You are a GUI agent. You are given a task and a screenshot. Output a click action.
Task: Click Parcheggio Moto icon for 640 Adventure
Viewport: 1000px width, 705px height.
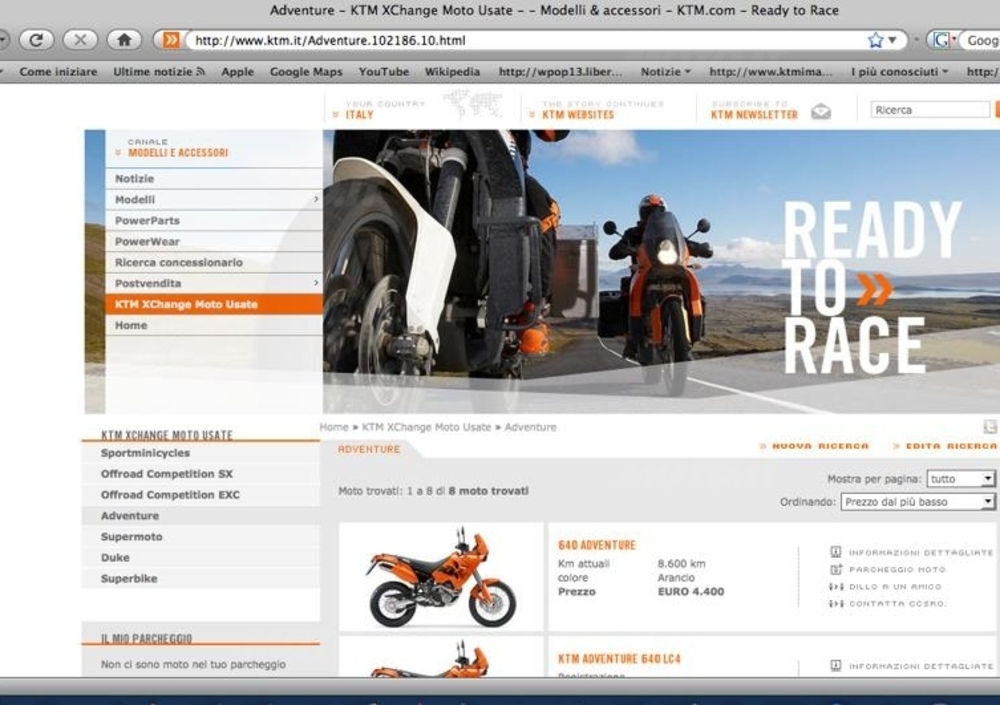836,570
